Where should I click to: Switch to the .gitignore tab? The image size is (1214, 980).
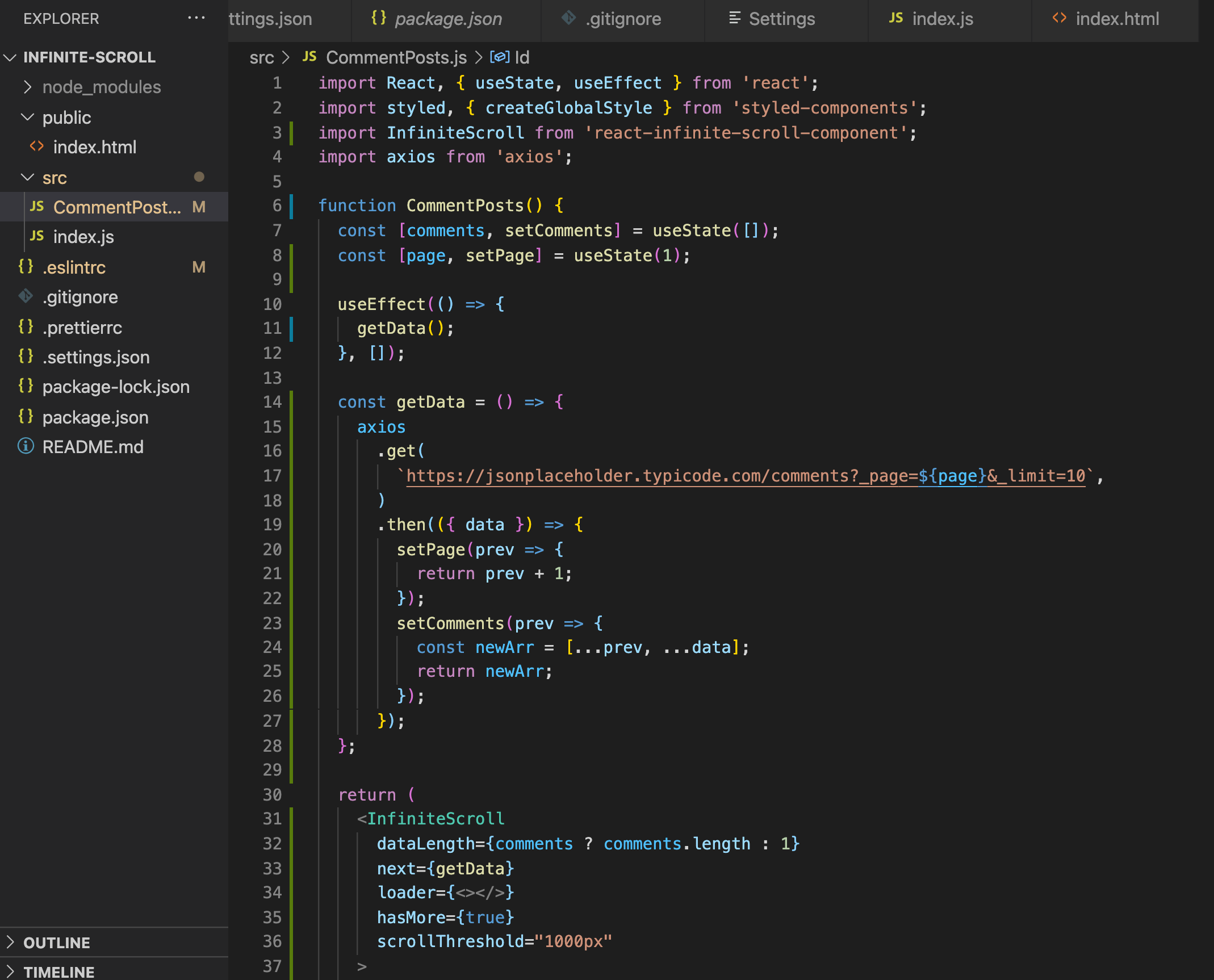(x=622, y=19)
